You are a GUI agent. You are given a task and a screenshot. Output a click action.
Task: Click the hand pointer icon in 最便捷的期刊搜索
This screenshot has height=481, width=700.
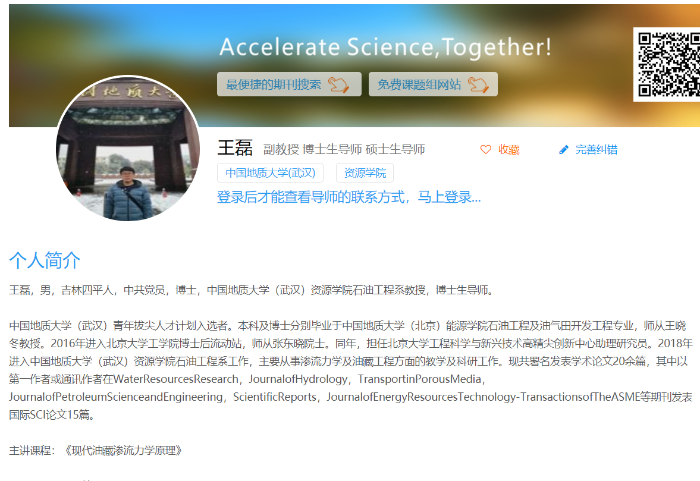pyautogui.click(x=338, y=84)
